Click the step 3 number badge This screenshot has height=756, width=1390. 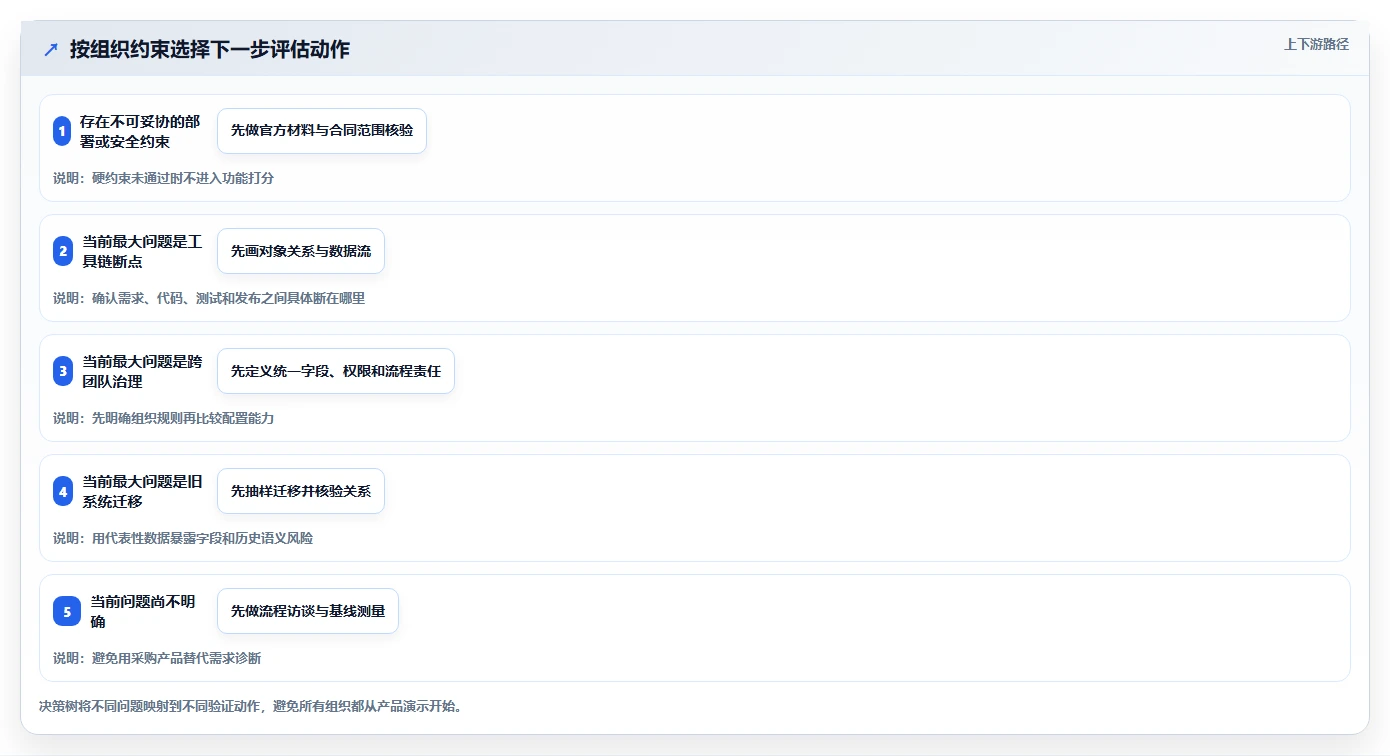pos(63,371)
